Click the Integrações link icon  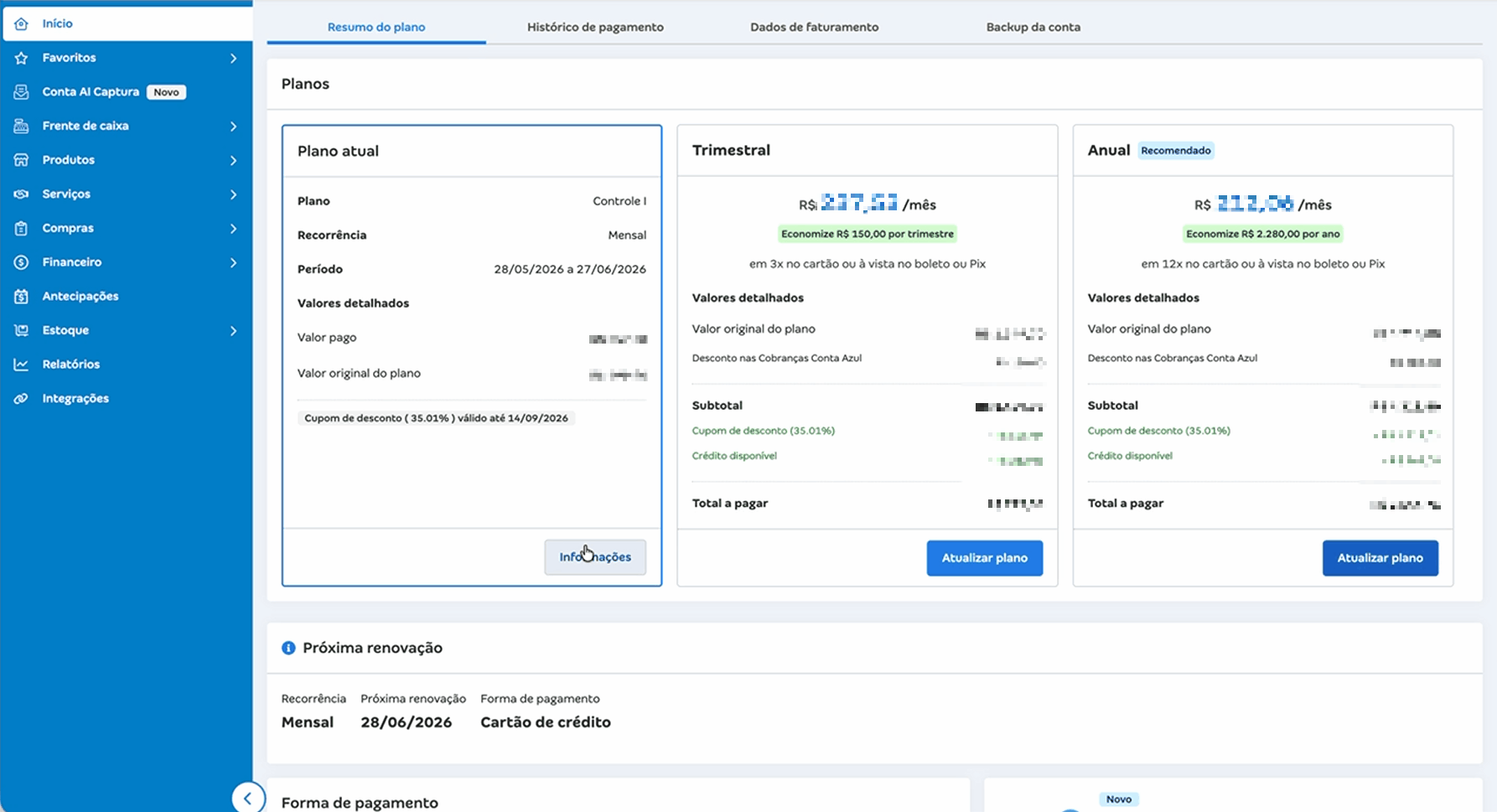(x=21, y=399)
